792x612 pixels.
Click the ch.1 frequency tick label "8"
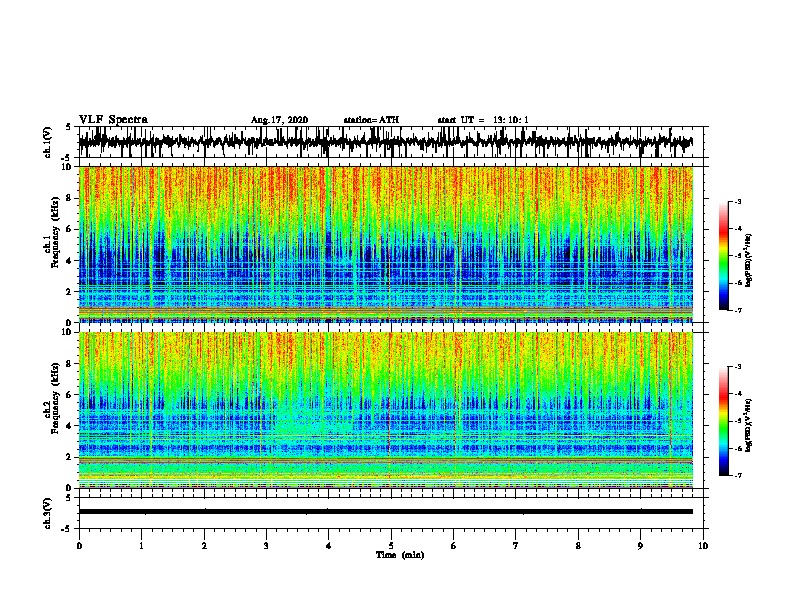pyautogui.click(x=70, y=198)
